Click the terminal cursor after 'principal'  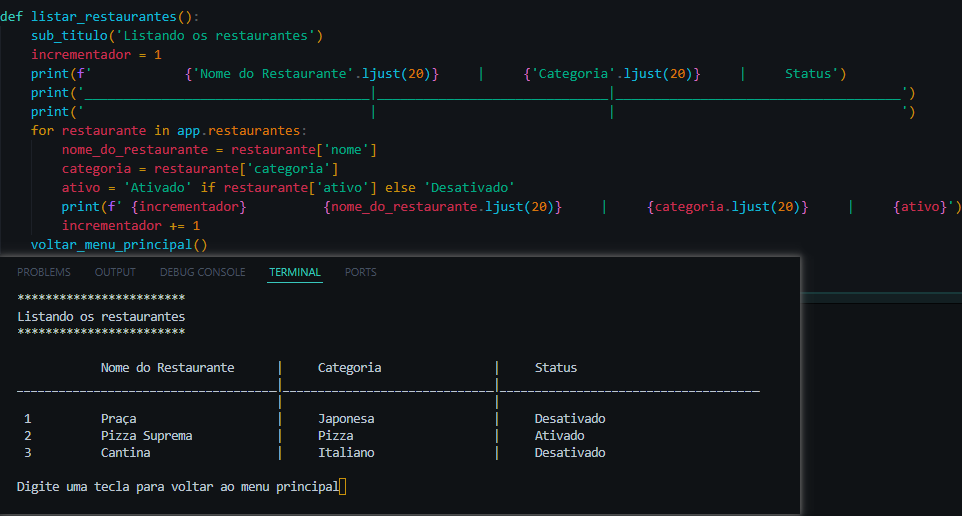click(342, 487)
